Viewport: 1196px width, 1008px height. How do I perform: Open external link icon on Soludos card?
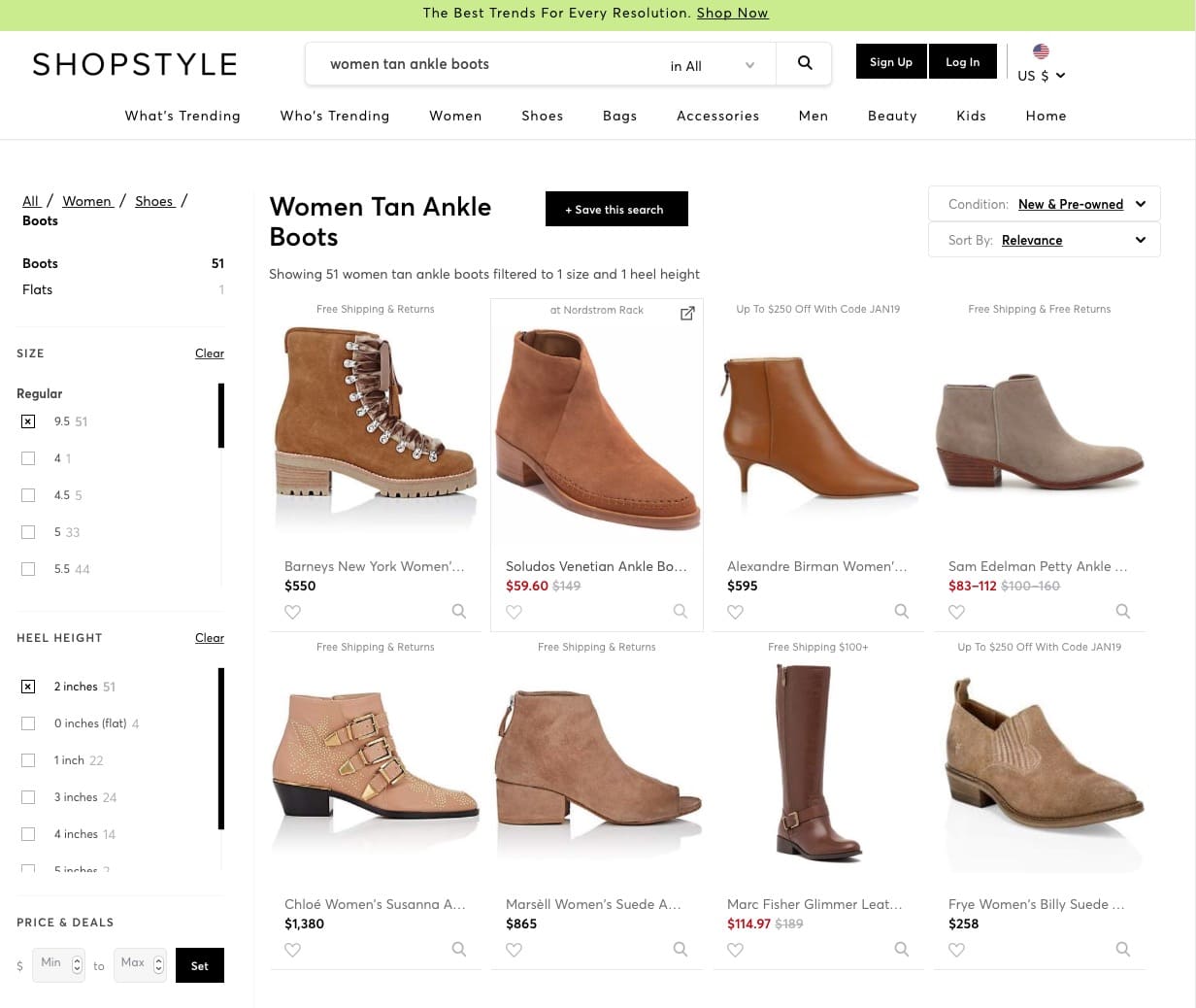[687, 313]
